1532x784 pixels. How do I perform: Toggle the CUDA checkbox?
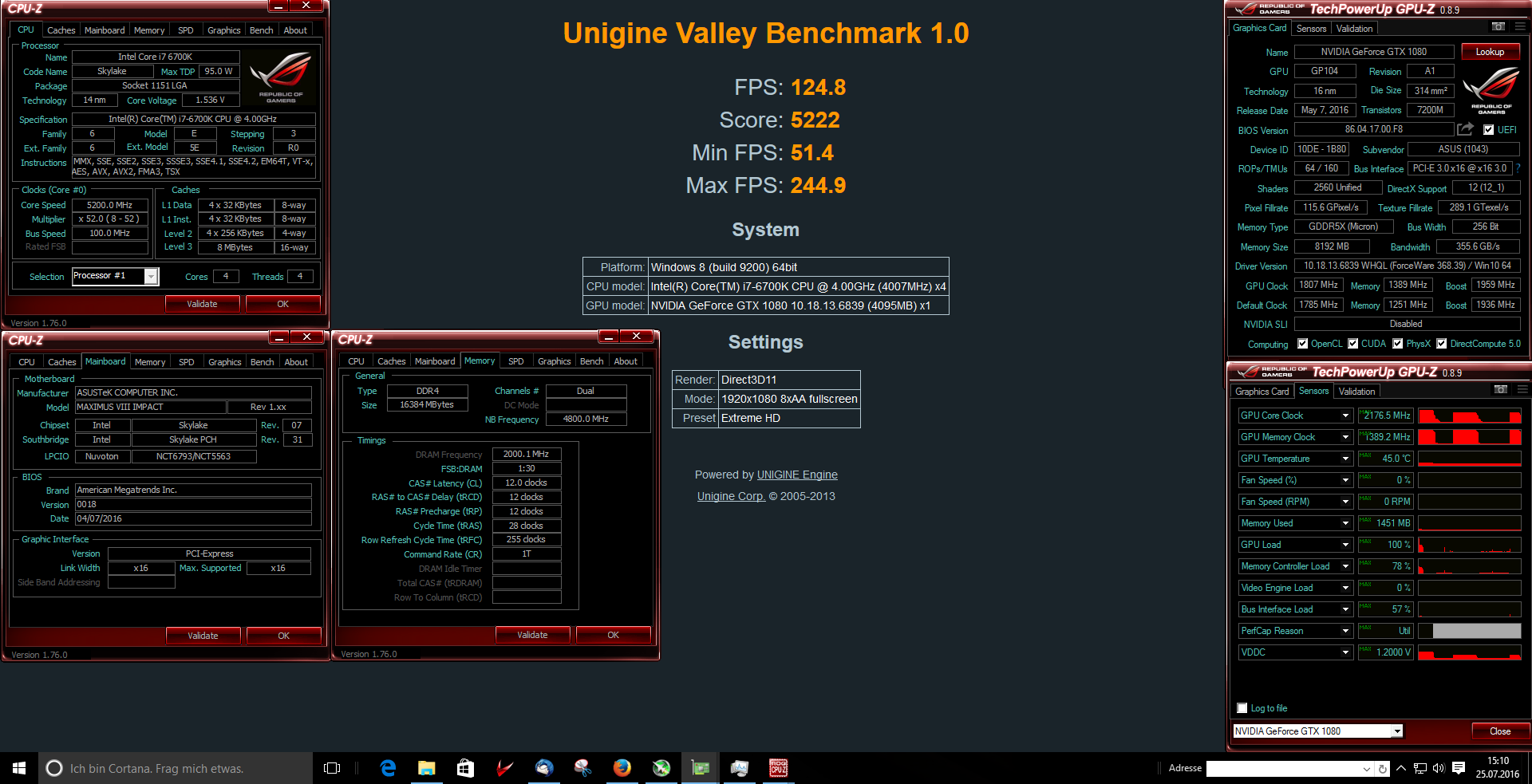point(1353,344)
